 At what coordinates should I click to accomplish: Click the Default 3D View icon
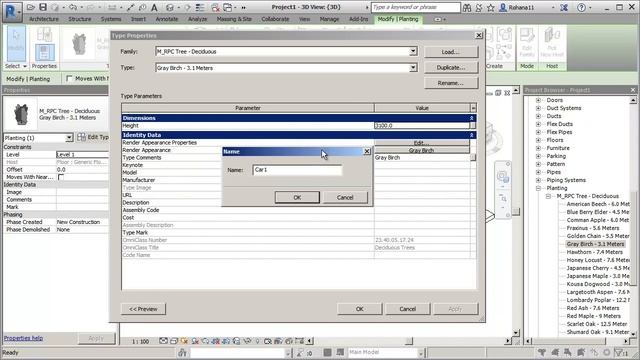tap(170, 7)
